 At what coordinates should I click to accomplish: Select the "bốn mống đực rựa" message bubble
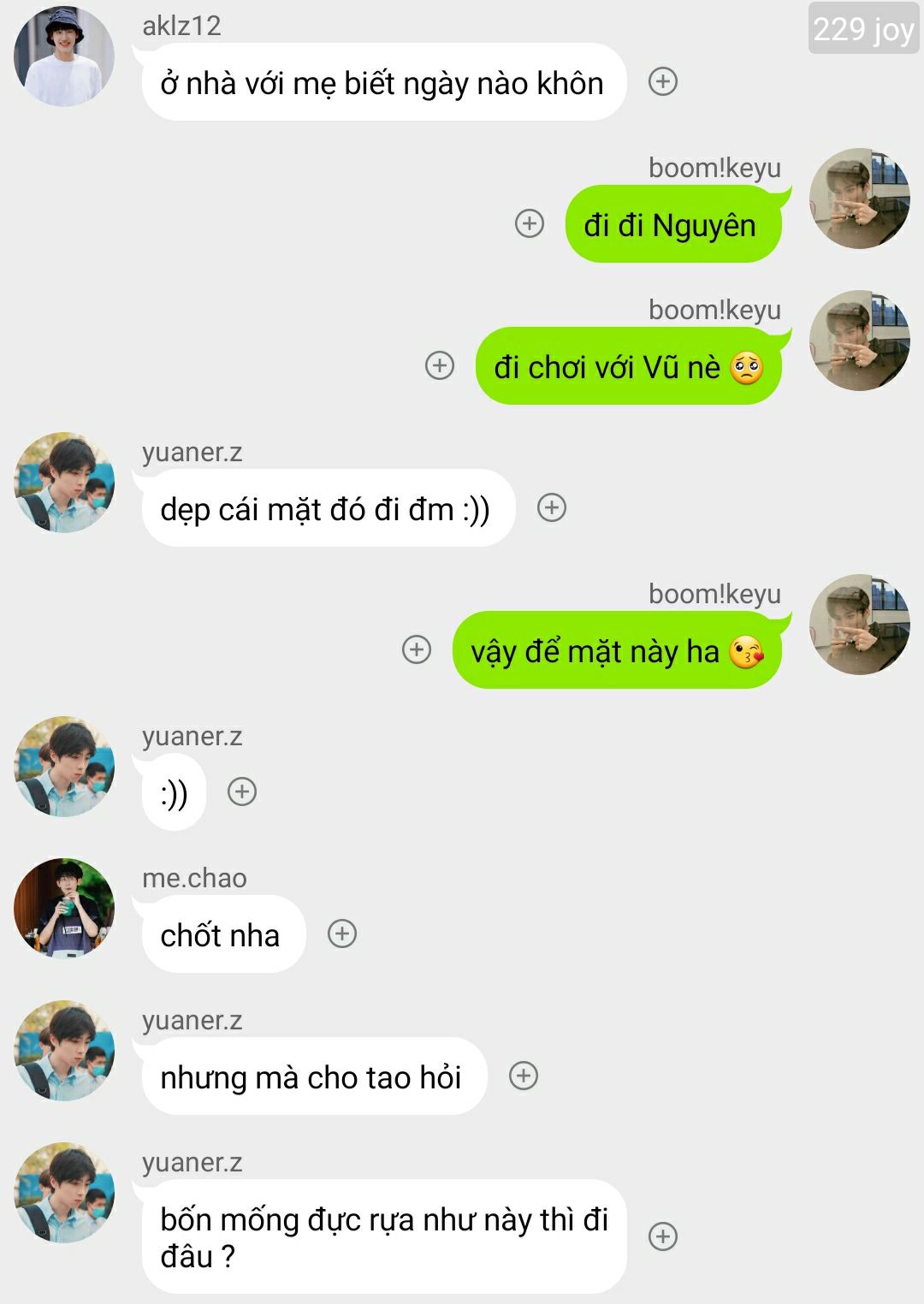pos(384,1237)
